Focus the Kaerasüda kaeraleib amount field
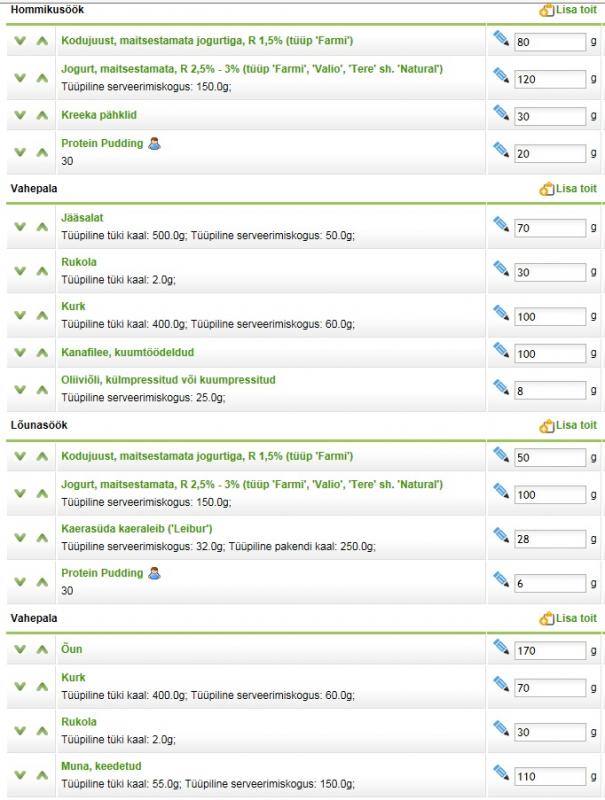Screen dimensions: 605x800 pyautogui.click(x=549, y=540)
